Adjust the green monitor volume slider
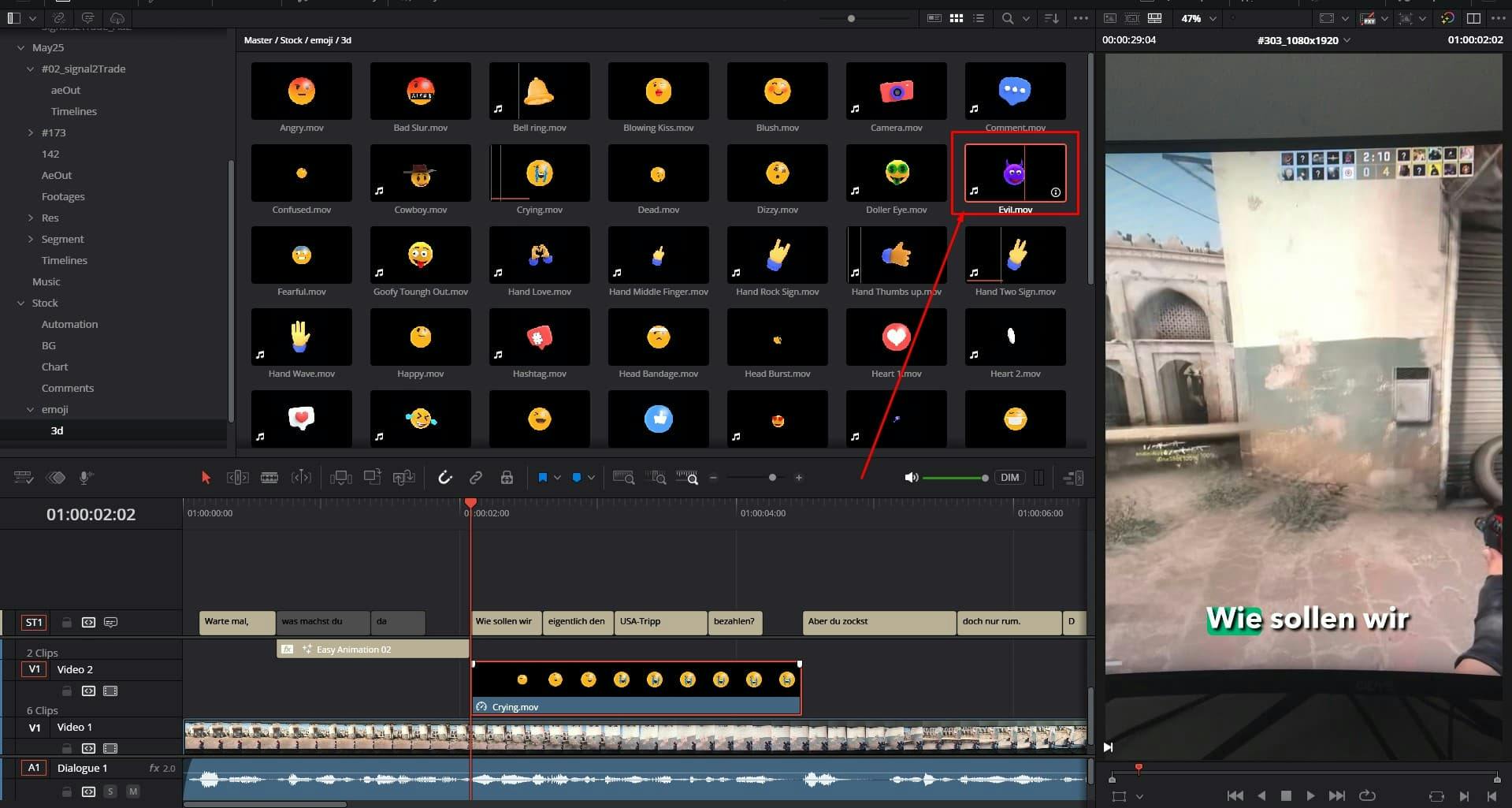 pyautogui.click(x=956, y=478)
